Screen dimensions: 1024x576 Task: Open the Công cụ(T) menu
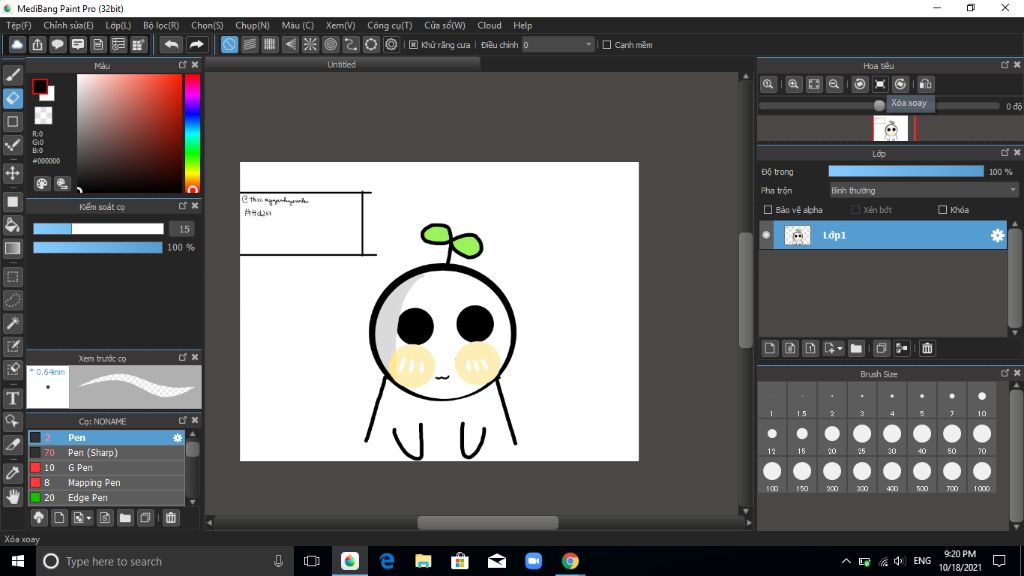(390, 25)
